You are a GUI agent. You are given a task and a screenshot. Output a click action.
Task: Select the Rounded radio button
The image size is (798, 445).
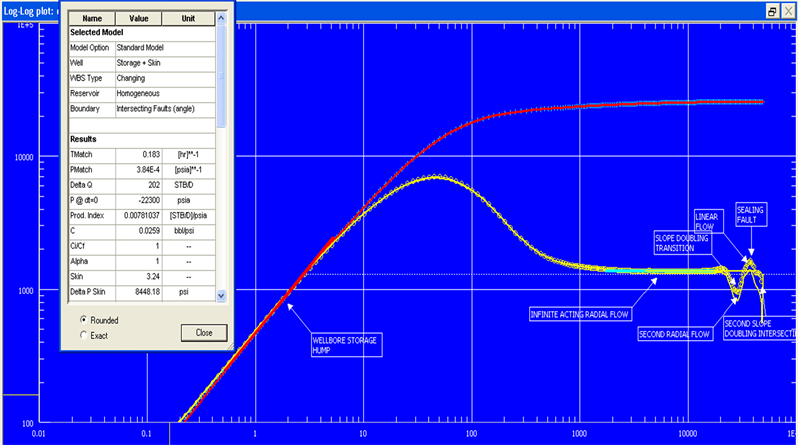click(x=83, y=320)
